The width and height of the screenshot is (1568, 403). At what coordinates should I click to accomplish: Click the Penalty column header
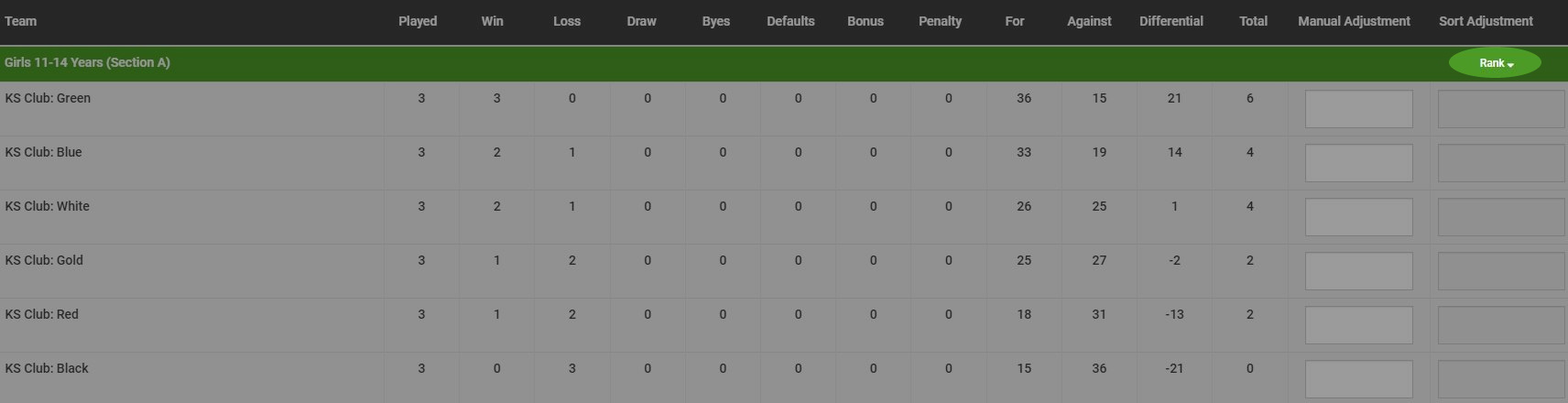coord(940,21)
